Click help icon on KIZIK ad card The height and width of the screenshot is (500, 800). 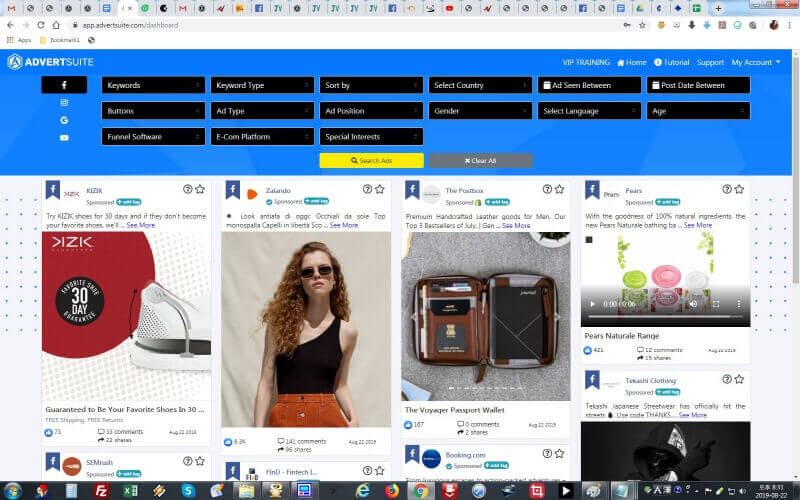pos(188,189)
